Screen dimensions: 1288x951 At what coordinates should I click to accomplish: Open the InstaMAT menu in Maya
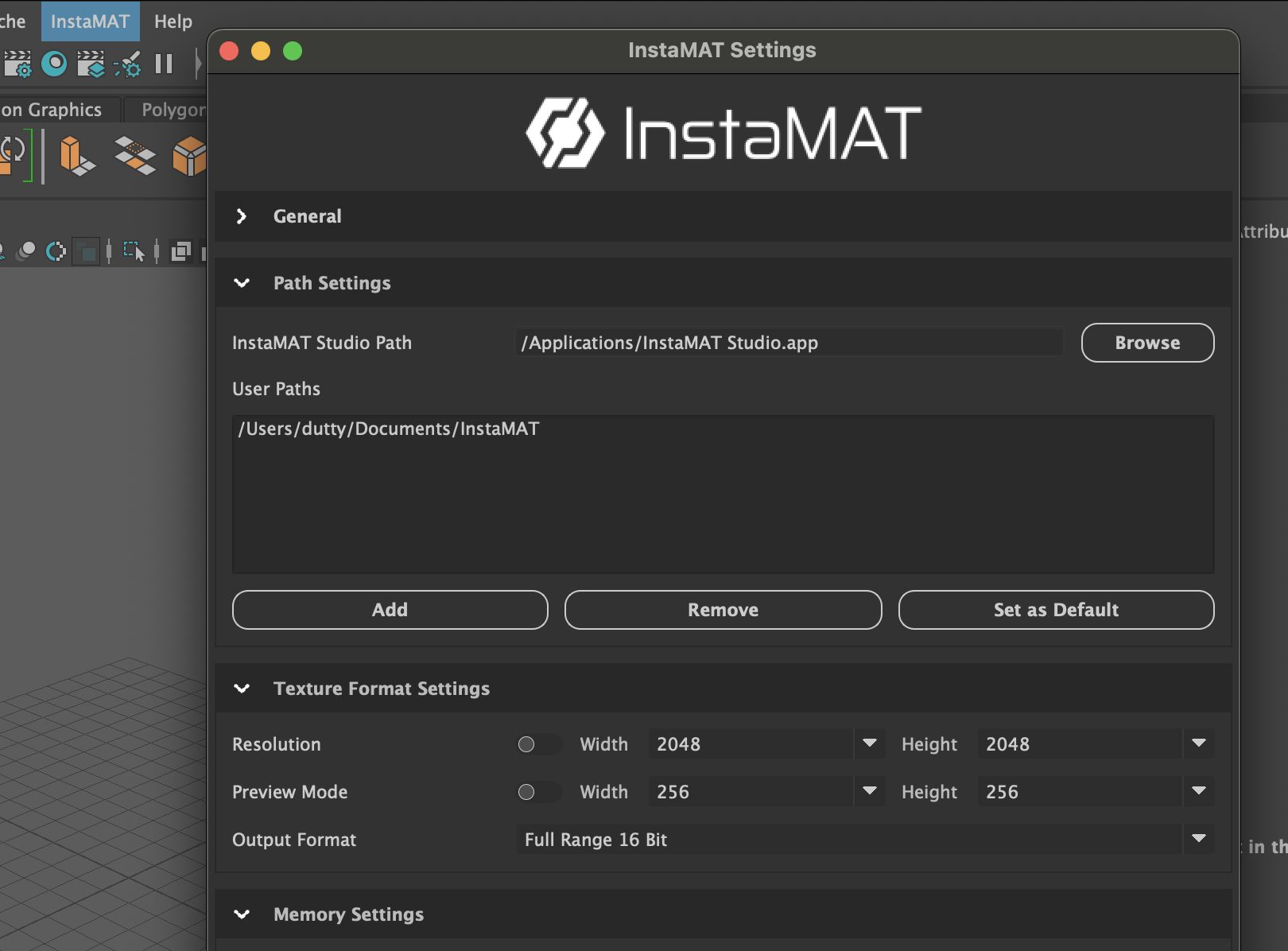pyautogui.click(x=90, y=21)
